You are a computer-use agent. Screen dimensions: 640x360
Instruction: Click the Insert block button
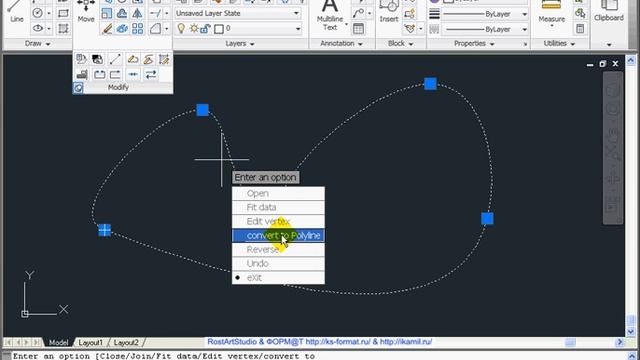pos(389,11)
